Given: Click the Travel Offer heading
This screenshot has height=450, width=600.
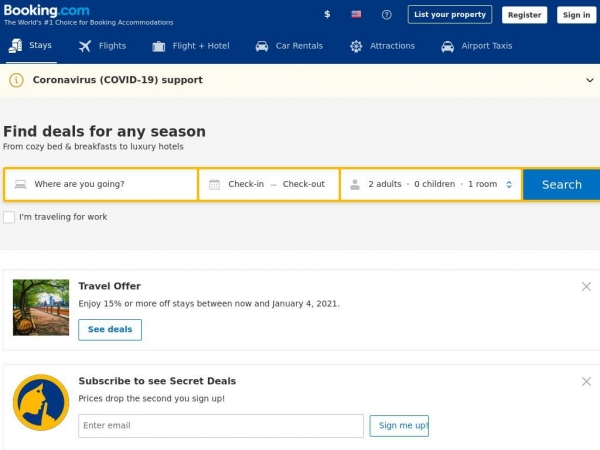Looking at the screenshot, I should [x=109, y=286].
